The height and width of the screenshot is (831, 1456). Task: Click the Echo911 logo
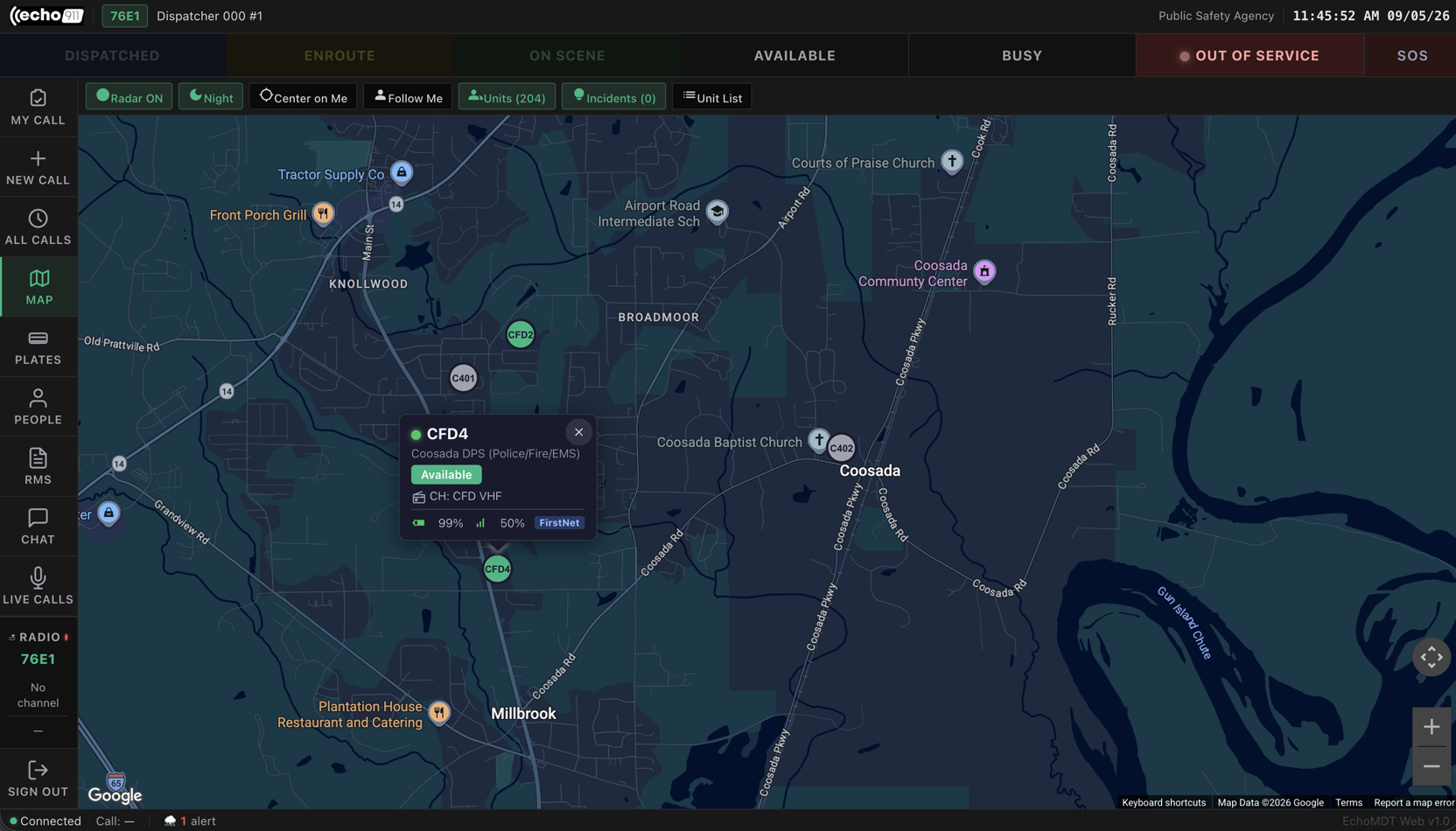[x=46, y=16]
